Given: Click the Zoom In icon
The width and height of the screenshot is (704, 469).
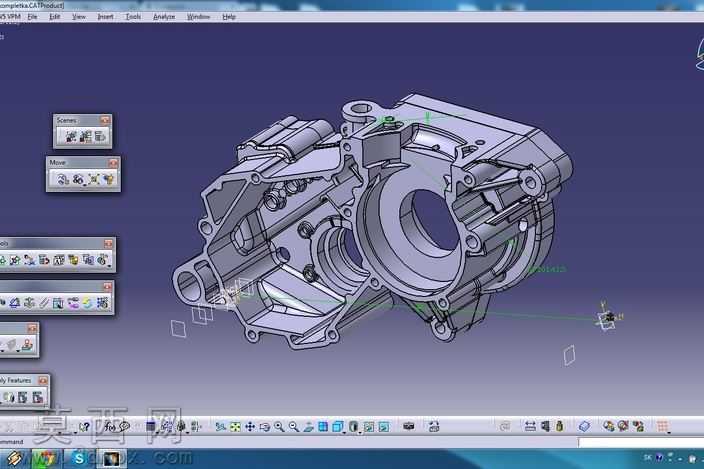Looking at the screenshot, I should coord(279,427).
